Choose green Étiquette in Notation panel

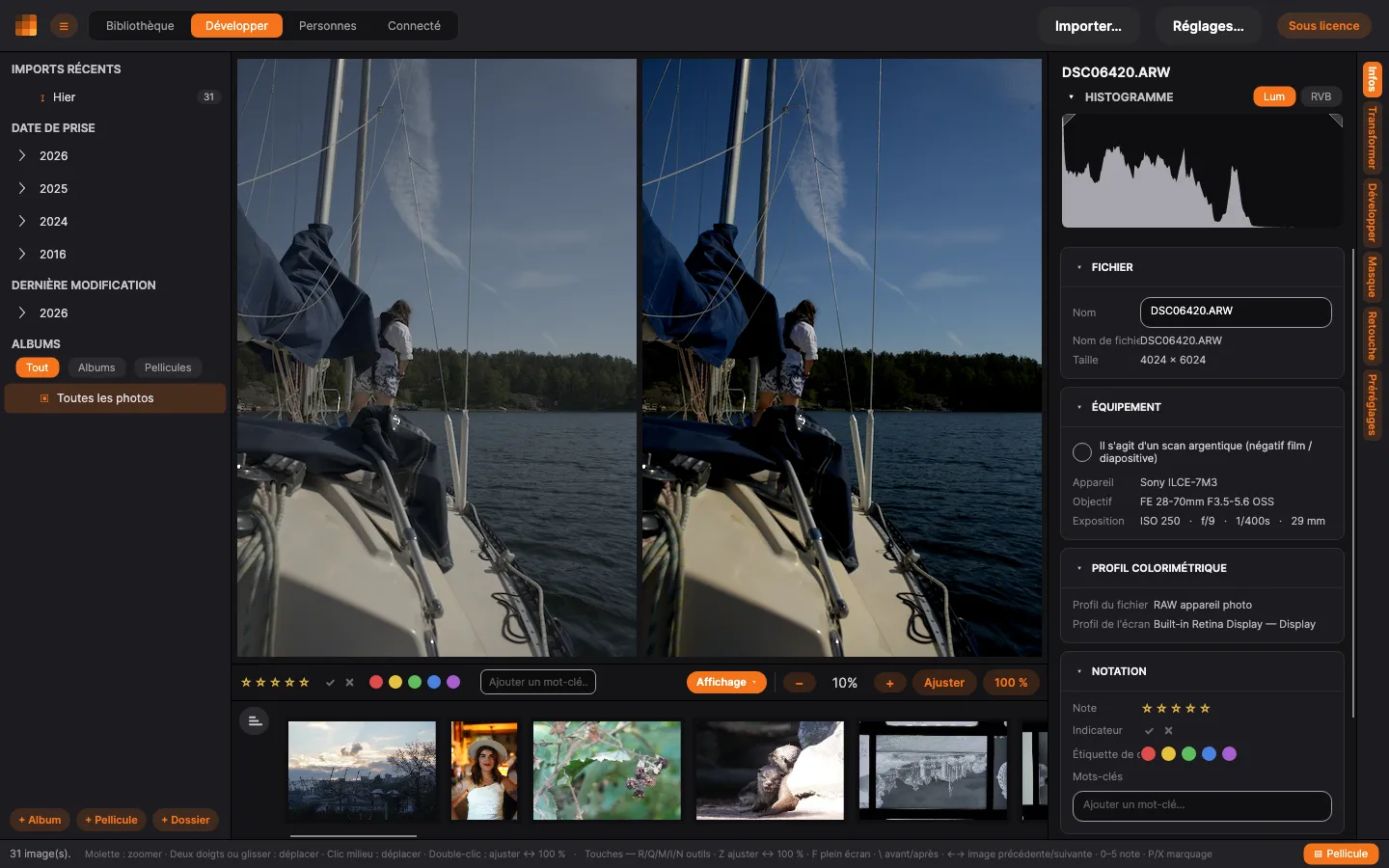[x=1188, y=754]
